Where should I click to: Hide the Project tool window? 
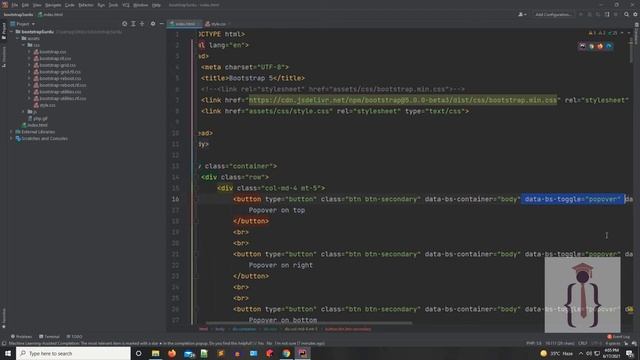click(x=162, y=24)
